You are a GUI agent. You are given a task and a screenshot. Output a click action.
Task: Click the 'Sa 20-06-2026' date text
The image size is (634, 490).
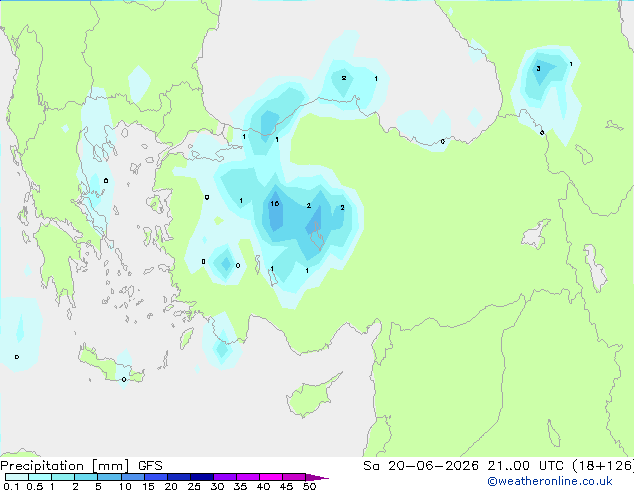click(421, 466)
